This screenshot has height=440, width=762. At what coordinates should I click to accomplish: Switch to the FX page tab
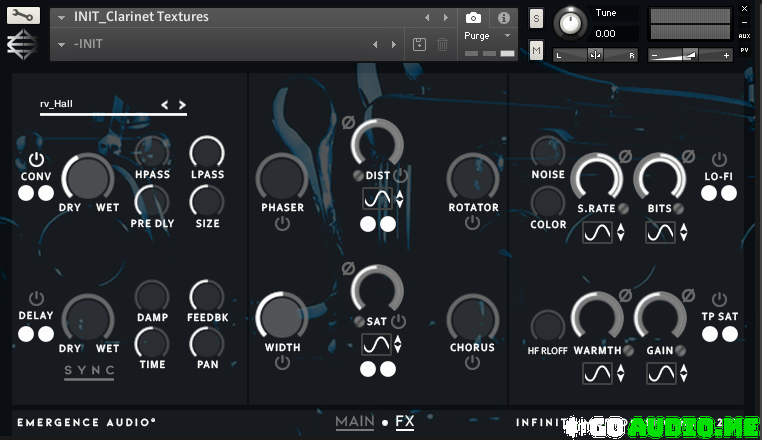tap(405, 422)
